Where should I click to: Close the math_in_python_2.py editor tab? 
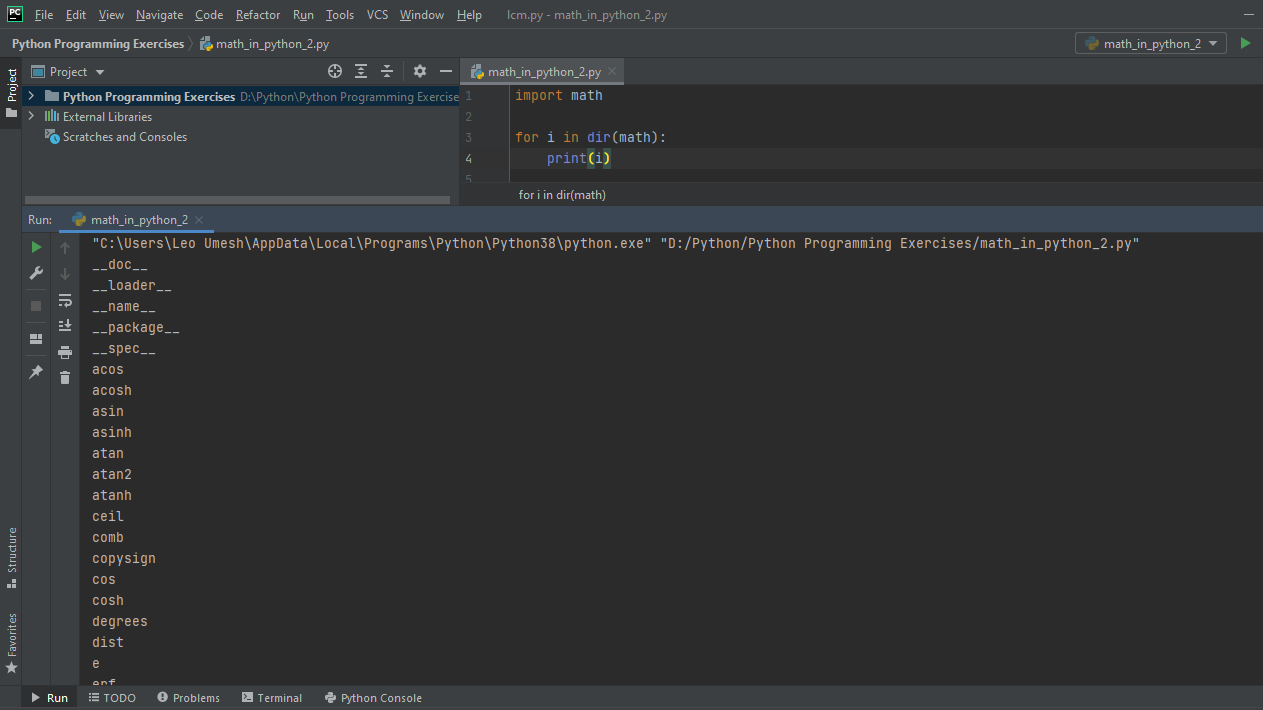612,72
